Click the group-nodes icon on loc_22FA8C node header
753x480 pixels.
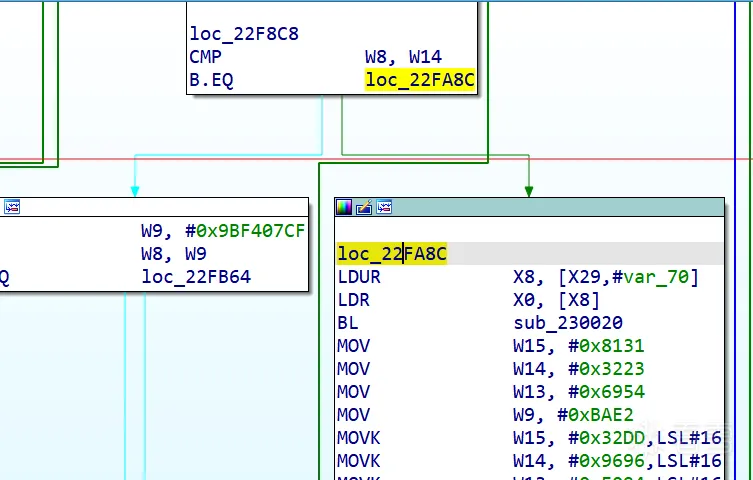384,207
